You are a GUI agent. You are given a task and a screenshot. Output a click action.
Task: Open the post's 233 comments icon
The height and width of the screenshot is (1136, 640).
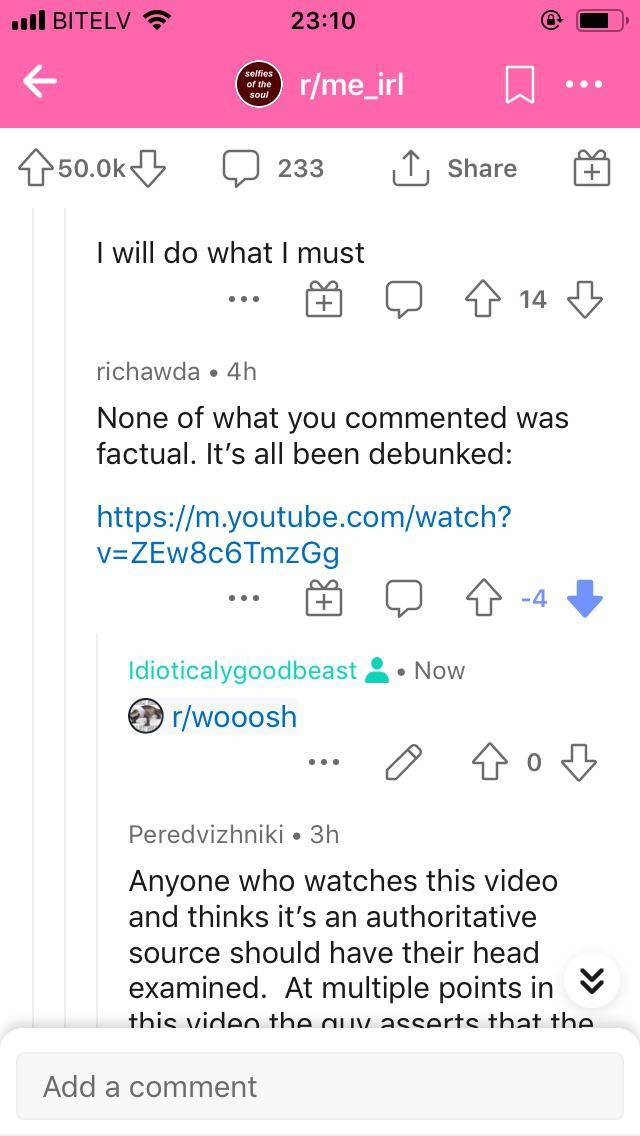point(240,168)
